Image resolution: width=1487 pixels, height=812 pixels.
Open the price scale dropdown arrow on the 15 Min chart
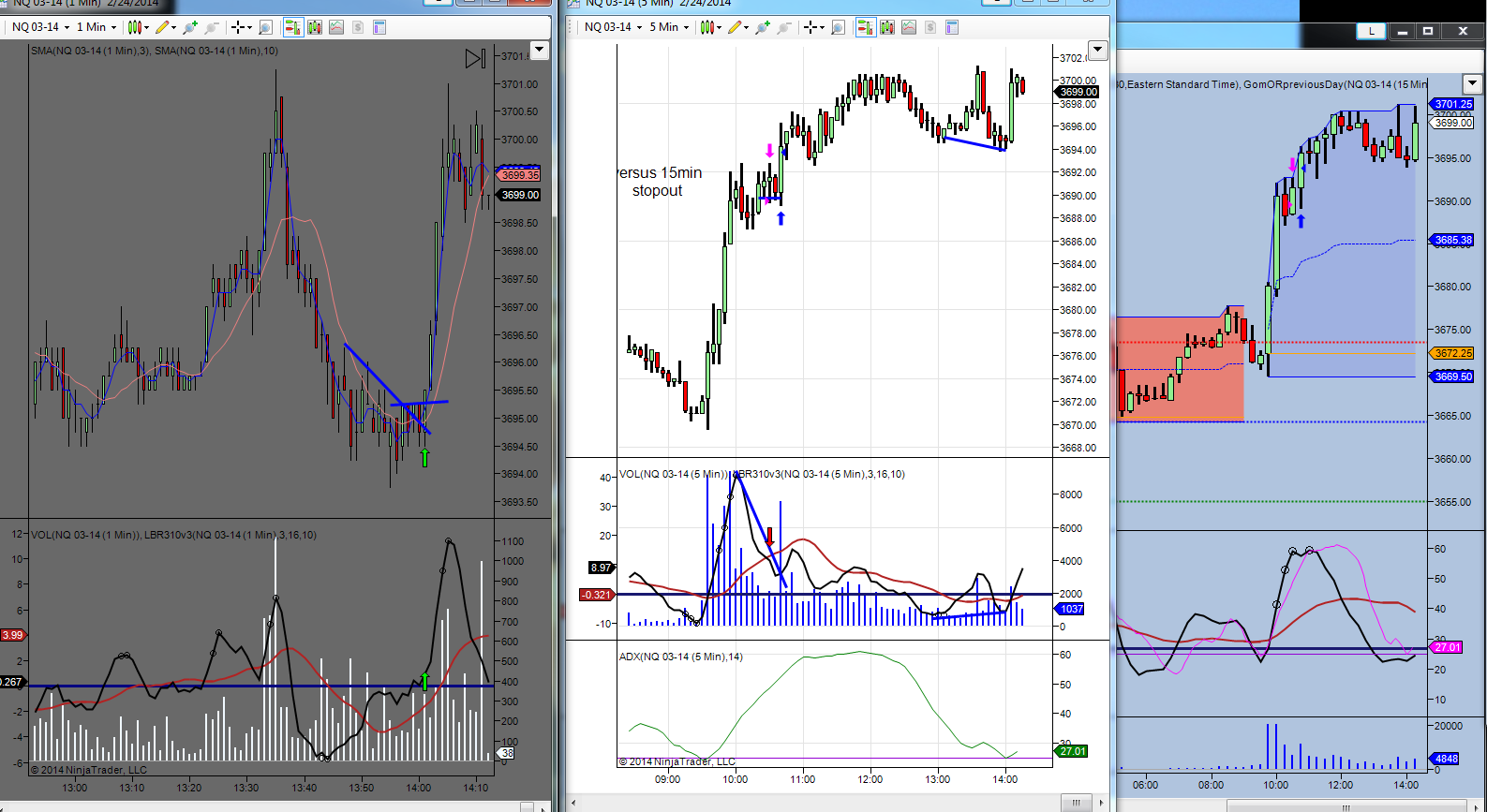pyautogui.click(x=1472, y=83)
